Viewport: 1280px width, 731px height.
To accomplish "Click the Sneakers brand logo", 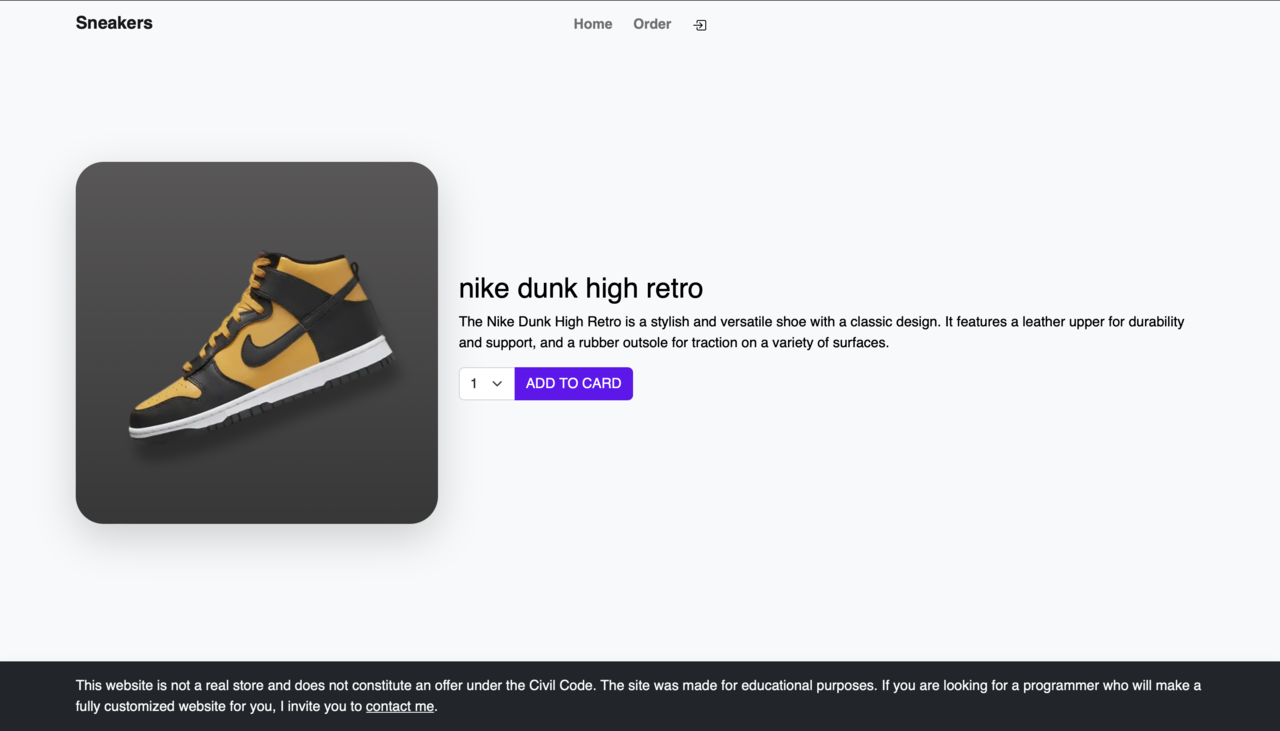I will pyautogui.click(x=114, y=23).
